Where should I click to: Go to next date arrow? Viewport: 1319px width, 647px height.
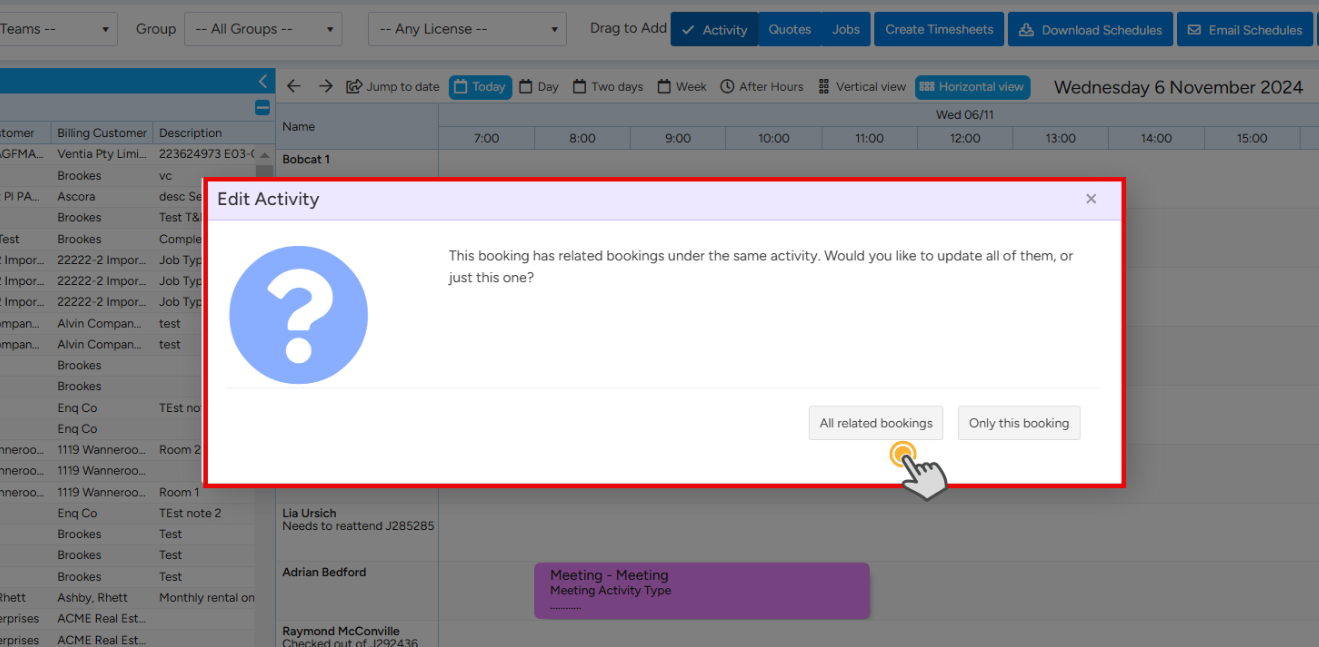[326, 87]
